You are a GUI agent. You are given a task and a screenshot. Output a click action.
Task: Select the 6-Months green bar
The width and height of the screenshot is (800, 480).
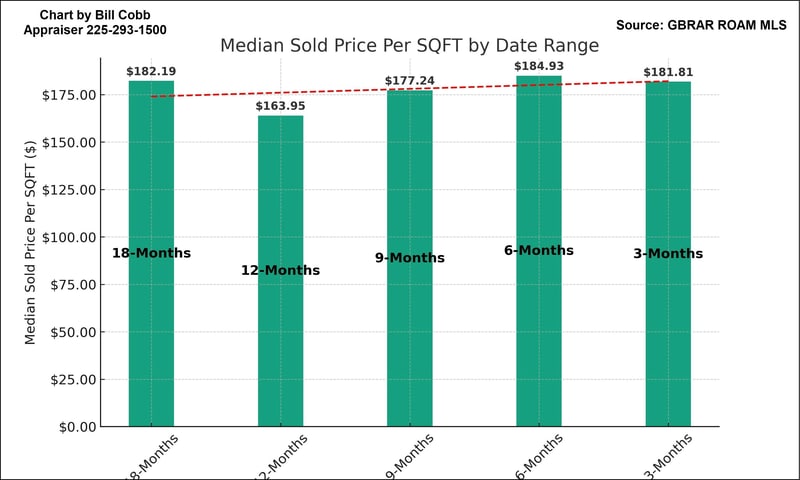click(x=538, y=330)
